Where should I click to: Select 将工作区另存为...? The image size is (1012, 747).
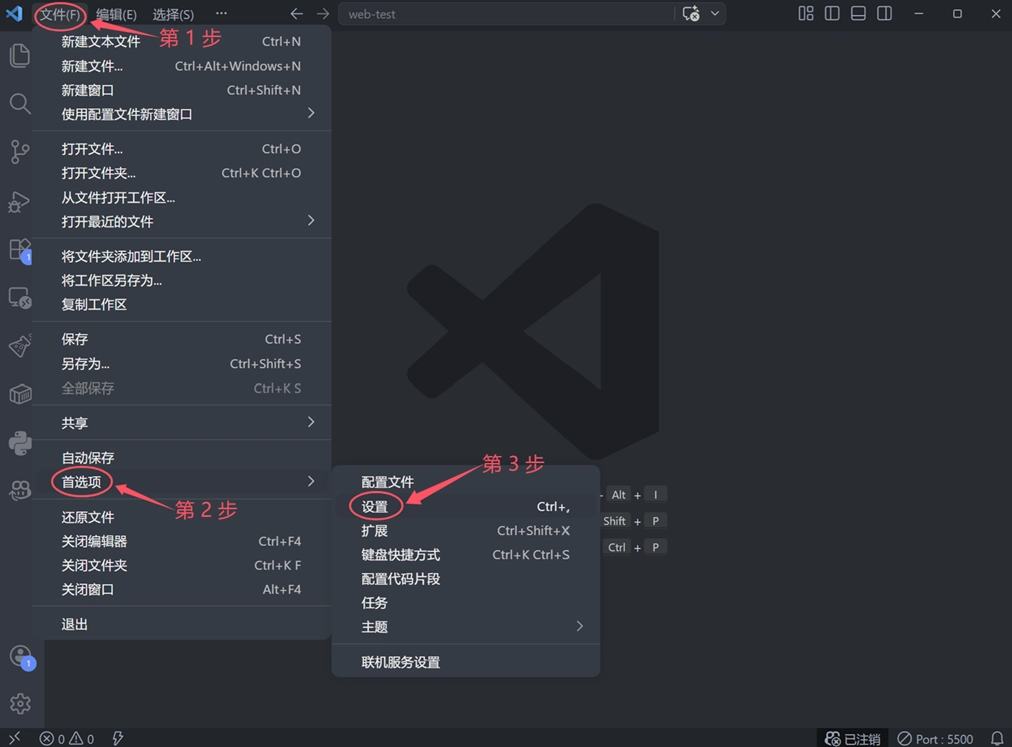point(181,280)
